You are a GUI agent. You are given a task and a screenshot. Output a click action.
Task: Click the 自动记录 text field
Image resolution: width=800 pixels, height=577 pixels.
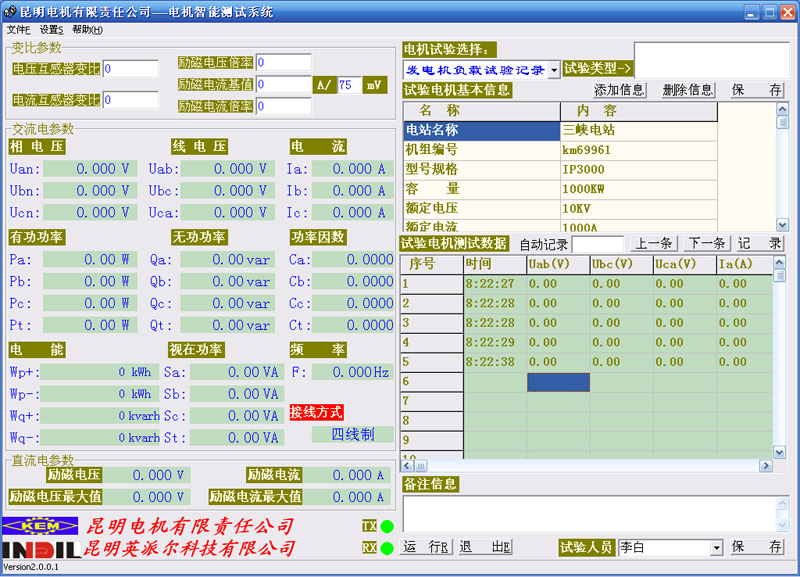pyautogui.click(x=598, y=244)
